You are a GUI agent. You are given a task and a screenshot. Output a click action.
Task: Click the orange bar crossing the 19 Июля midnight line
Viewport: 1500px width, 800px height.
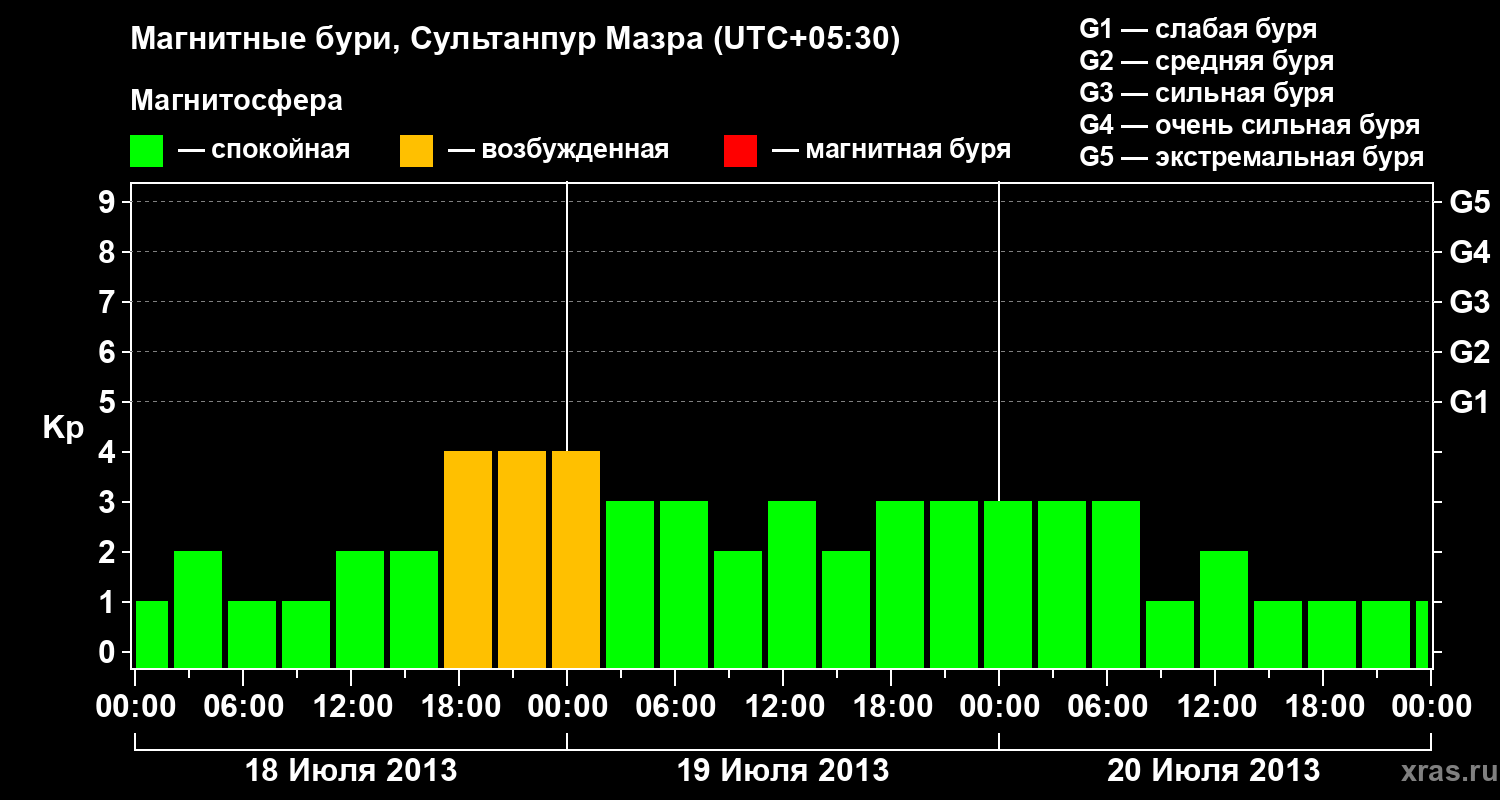tap(576, 559)
